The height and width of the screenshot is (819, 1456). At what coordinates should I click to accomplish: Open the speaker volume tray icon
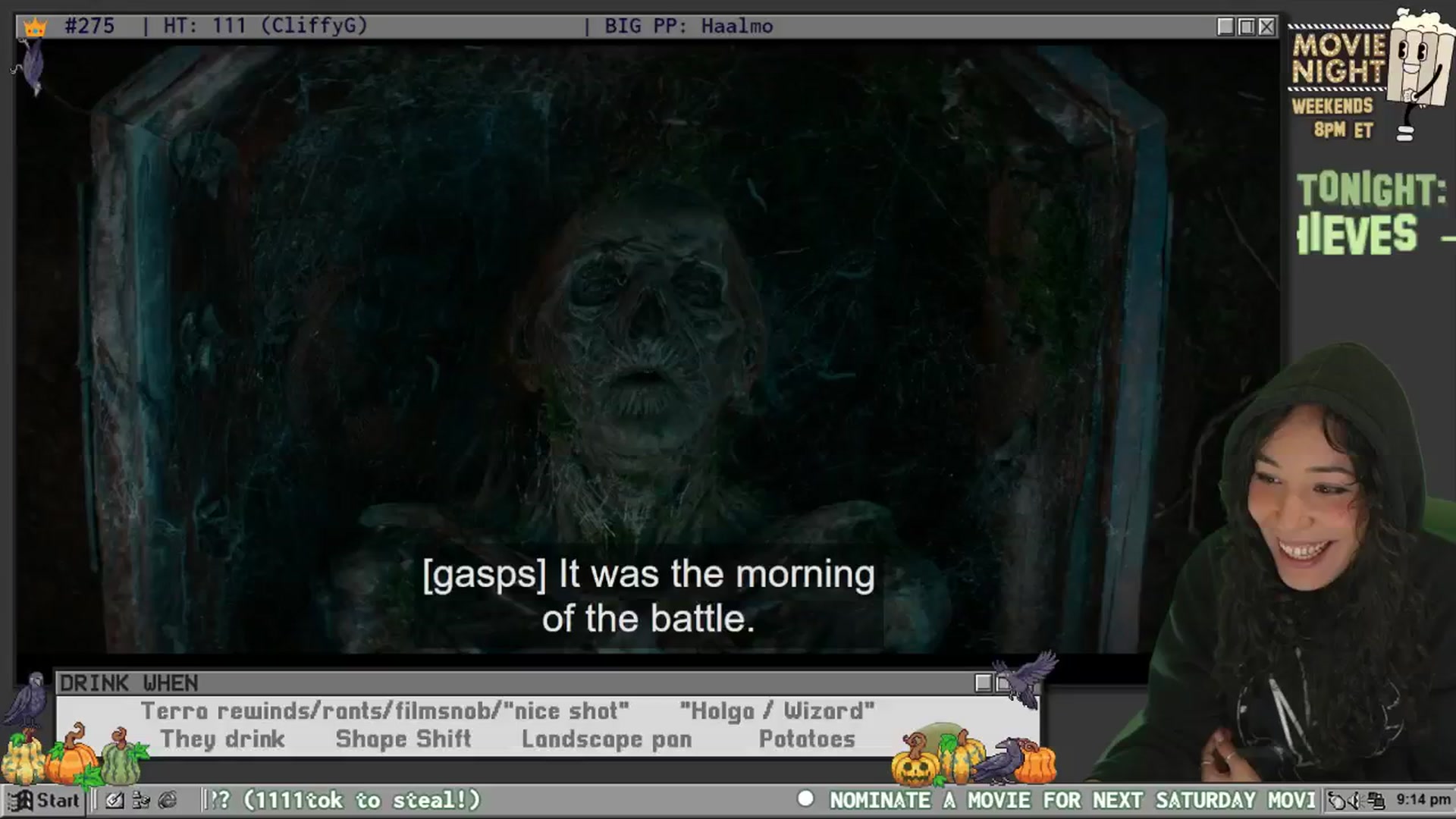(1355, 801)
